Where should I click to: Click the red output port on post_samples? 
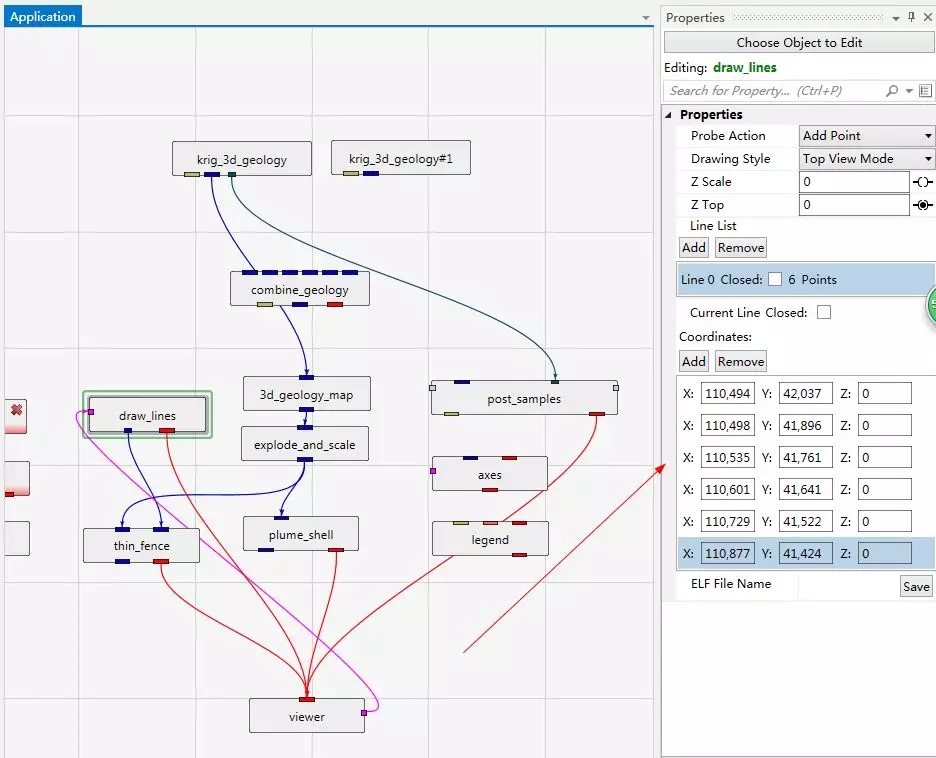tap(597, 414)
